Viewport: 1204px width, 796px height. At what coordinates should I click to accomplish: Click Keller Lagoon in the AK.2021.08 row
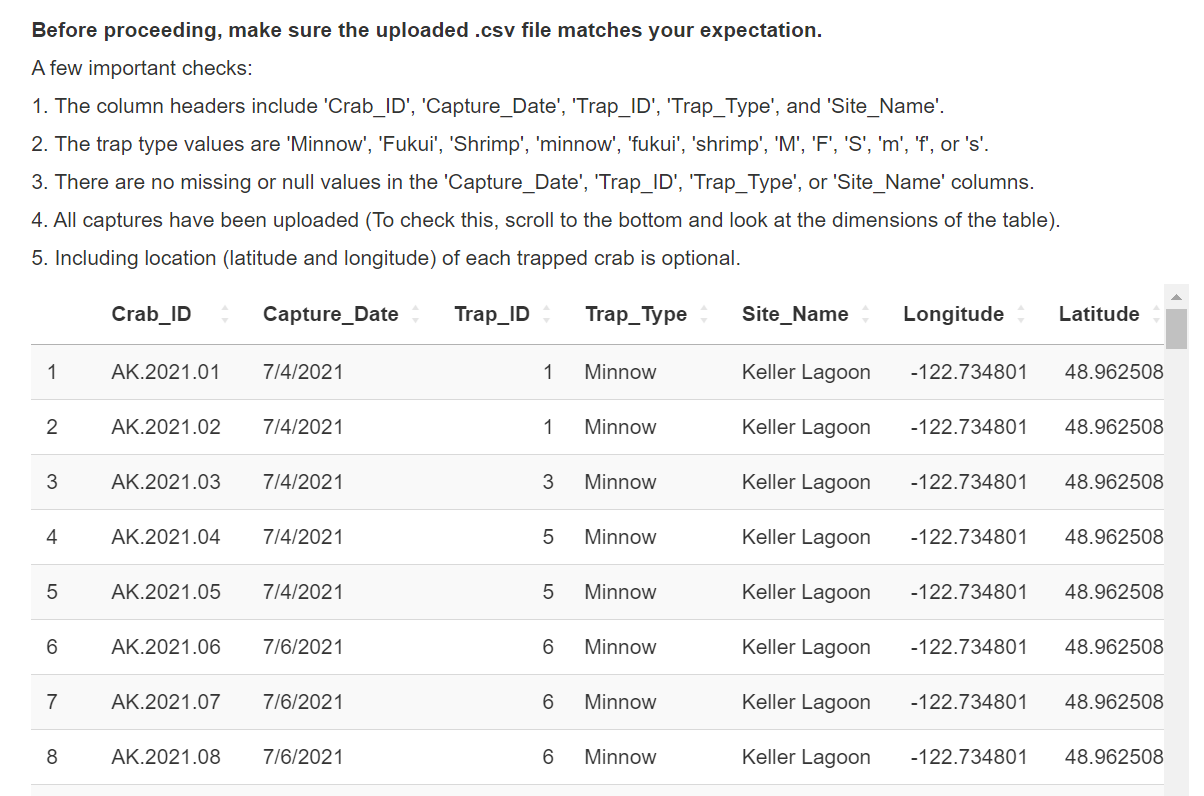click(806, 757)
